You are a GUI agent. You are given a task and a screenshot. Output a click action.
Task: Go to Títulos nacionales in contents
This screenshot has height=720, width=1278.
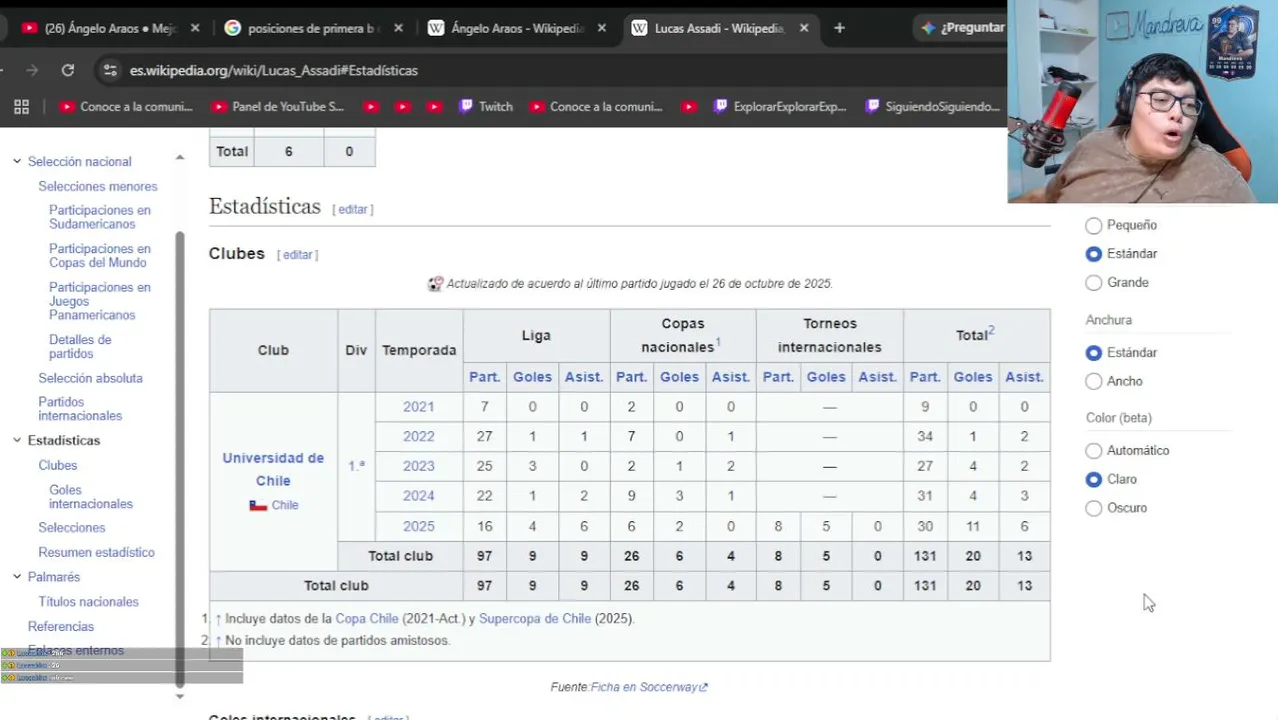[88, 602]
